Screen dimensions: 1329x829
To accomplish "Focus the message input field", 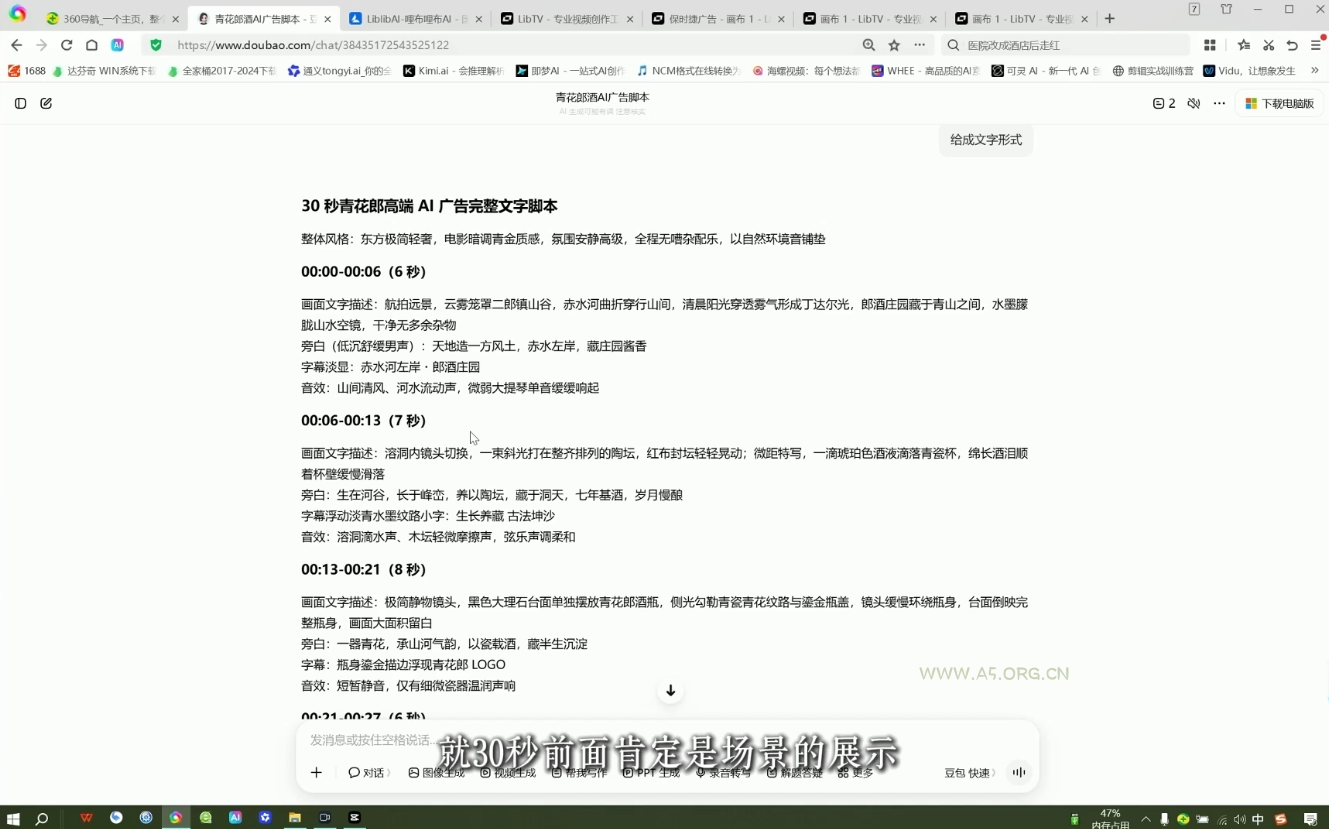I will click(x=667, y=740).
